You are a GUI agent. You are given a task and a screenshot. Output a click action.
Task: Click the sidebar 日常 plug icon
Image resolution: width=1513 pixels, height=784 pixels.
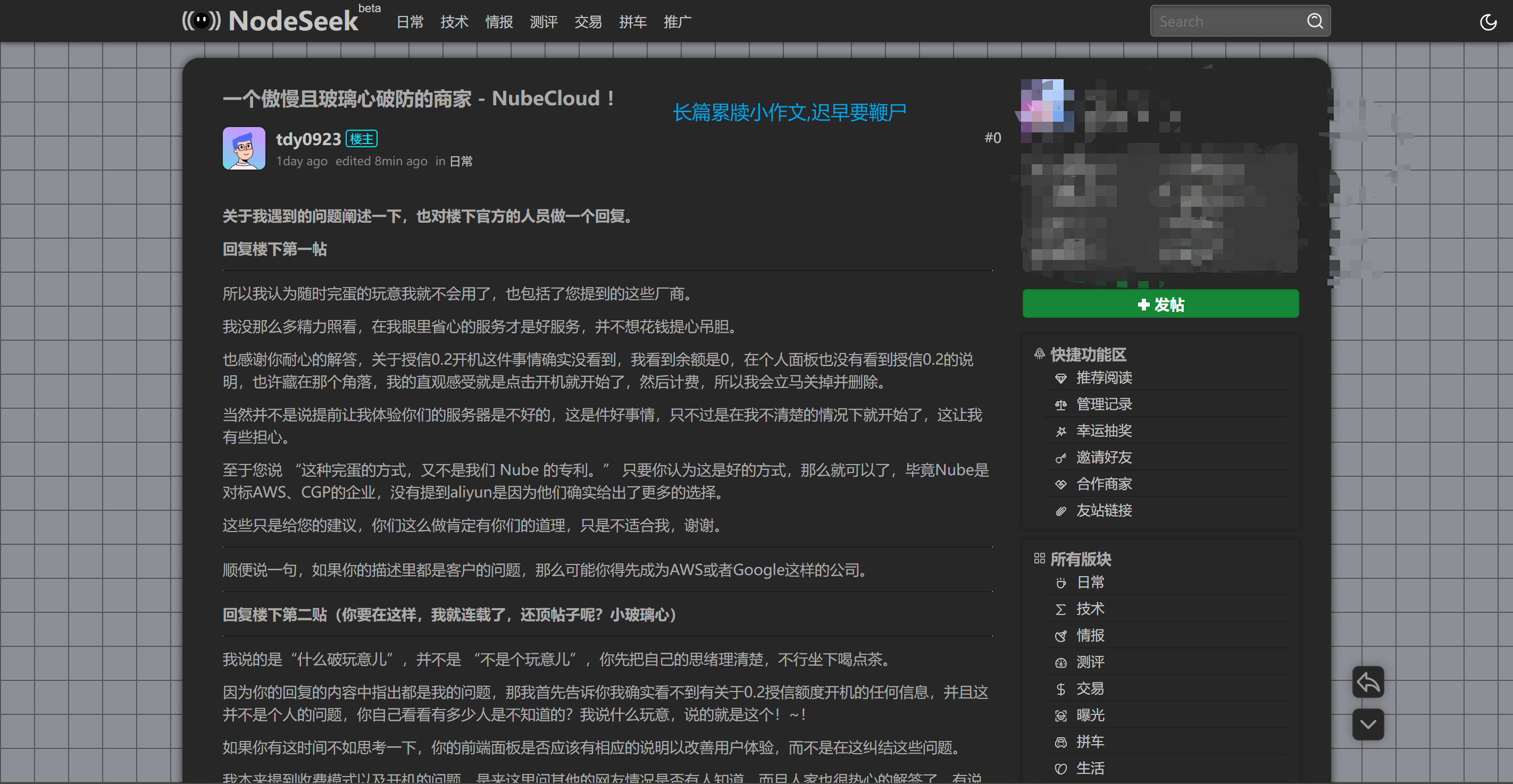(x=1060, y=583)
